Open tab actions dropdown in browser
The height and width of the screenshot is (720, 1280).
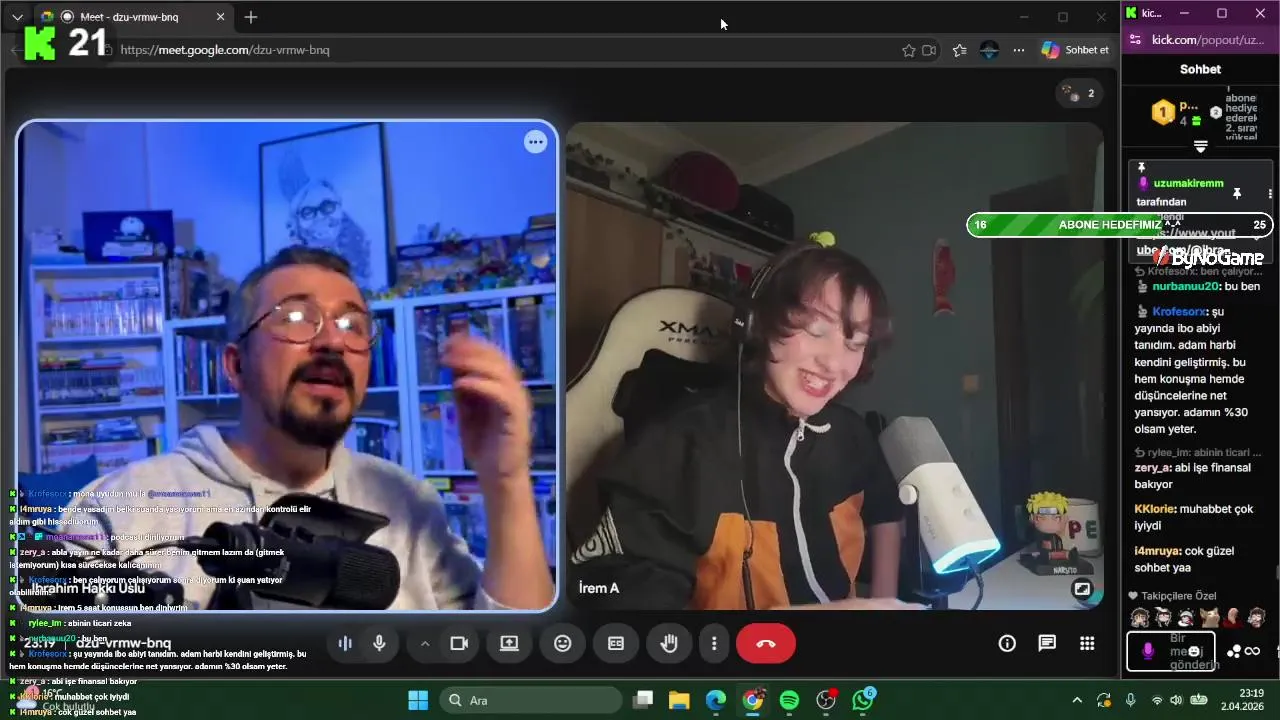coord(17,17)
